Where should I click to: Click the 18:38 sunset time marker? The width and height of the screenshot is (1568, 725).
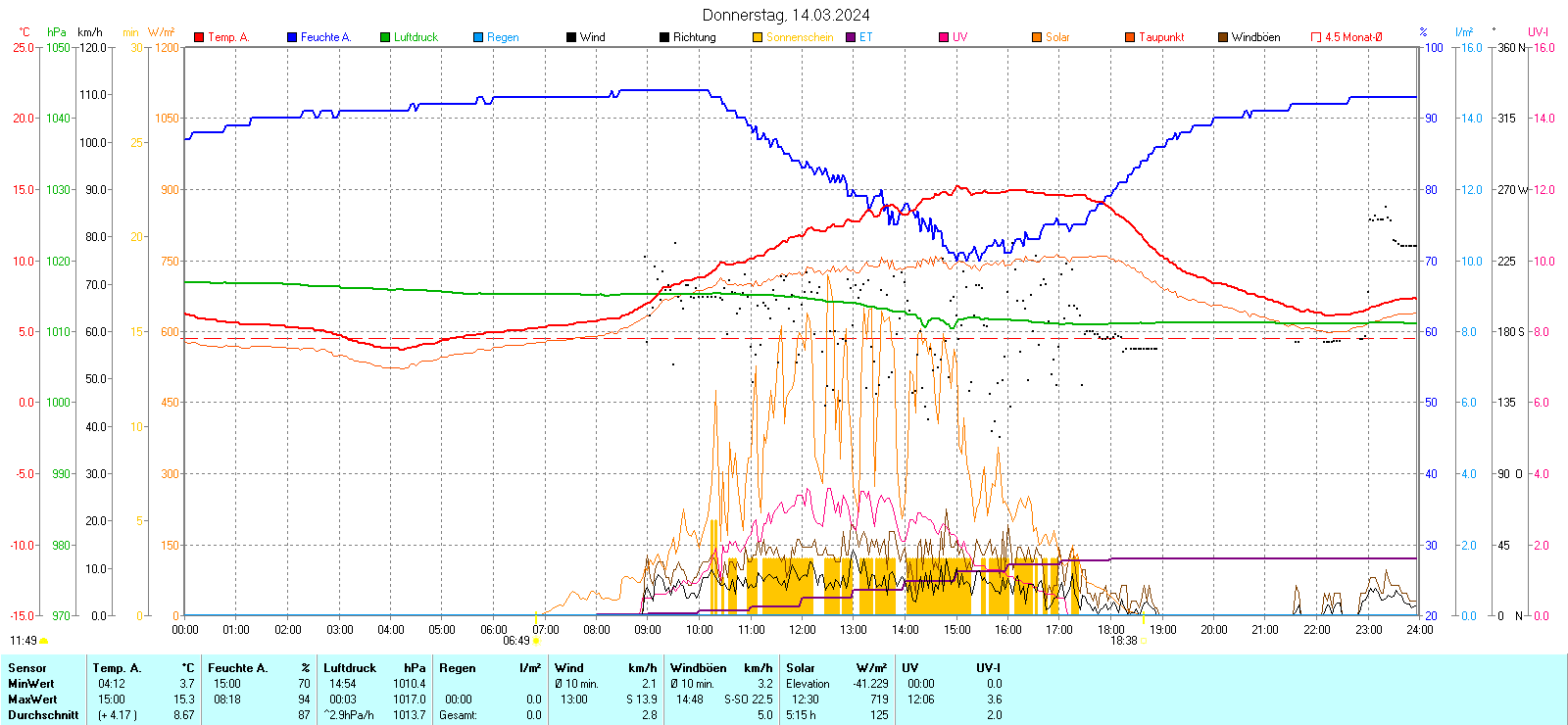(x=1123, y=641)
